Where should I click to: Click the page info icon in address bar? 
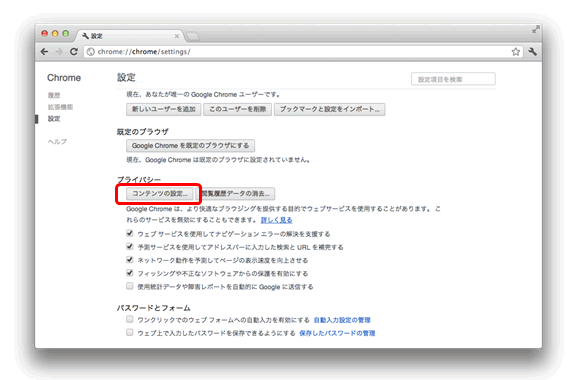pos(91,52)
